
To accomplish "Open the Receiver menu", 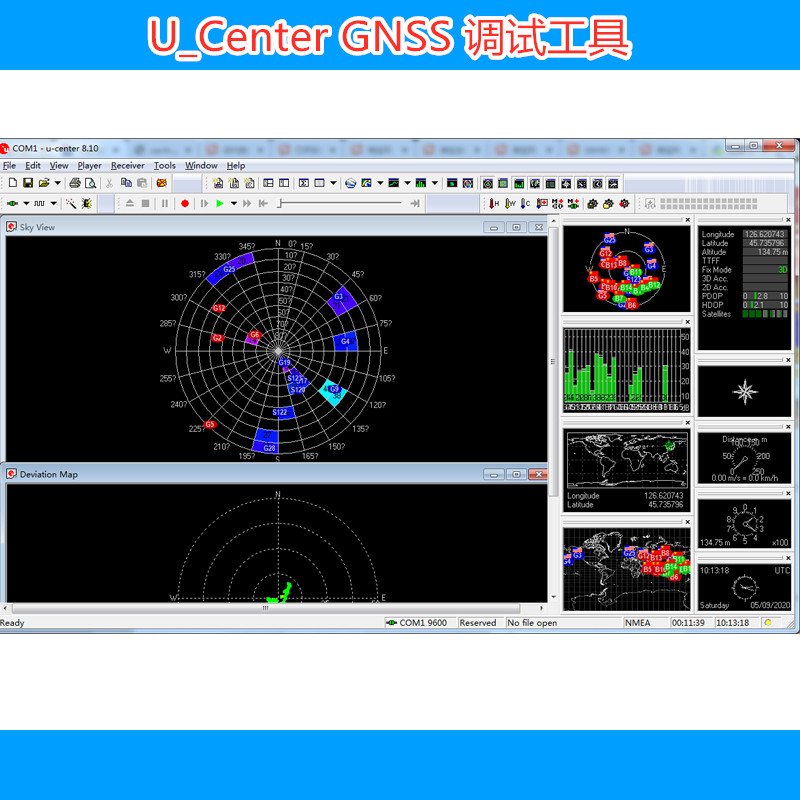I will pos(128,165).
